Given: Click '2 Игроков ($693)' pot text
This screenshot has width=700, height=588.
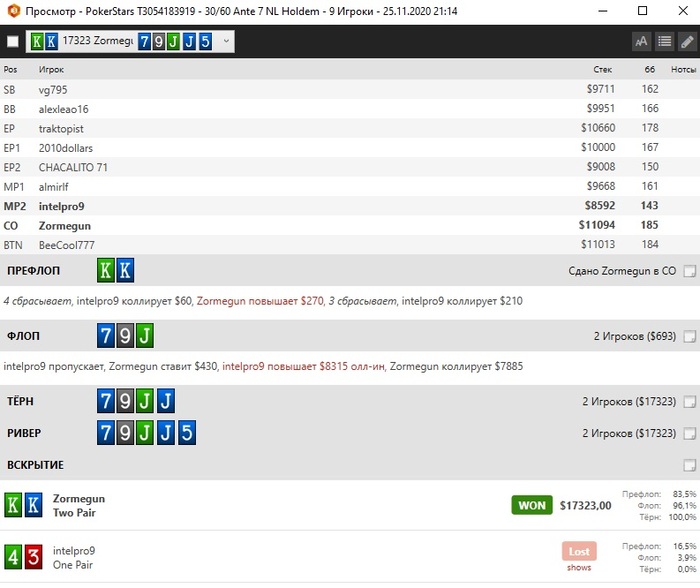Looking at the screenshot, I should pos(634,336).
